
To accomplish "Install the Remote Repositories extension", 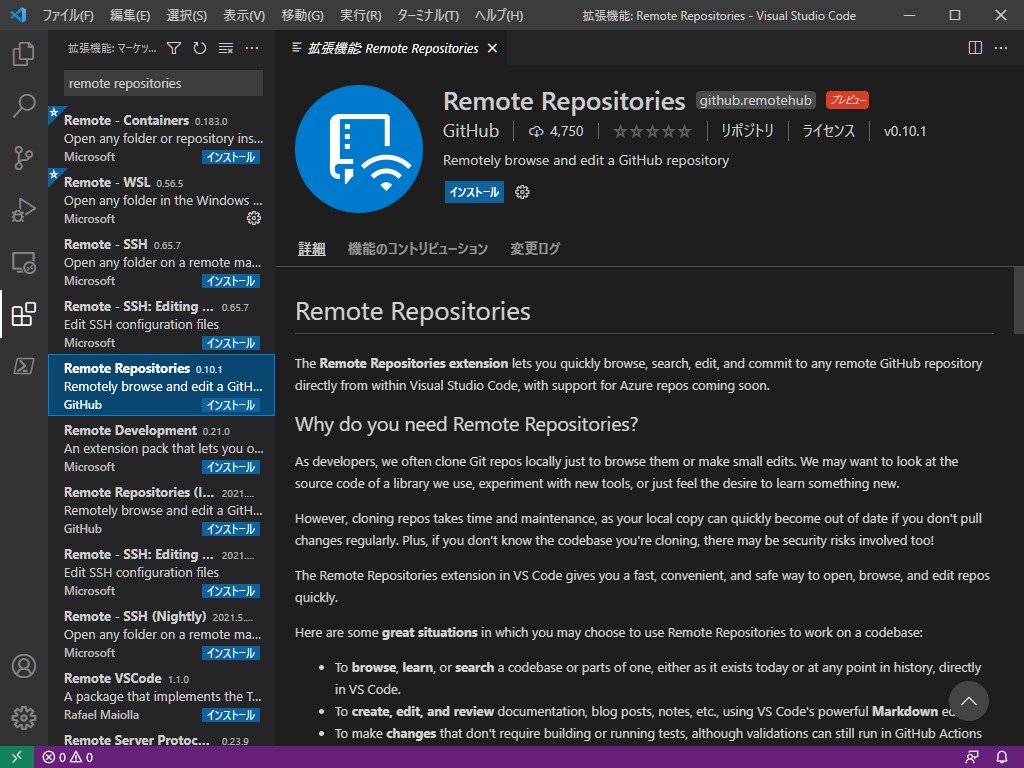I will click(x=473, y=192).
